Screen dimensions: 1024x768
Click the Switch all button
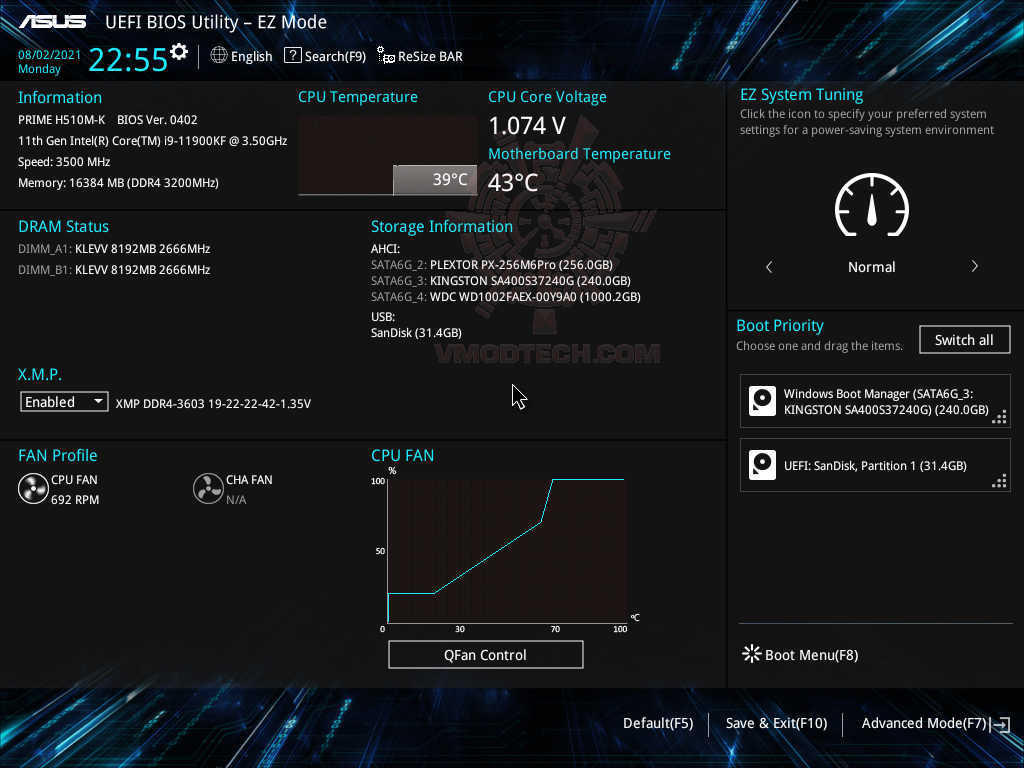point(965,340)
